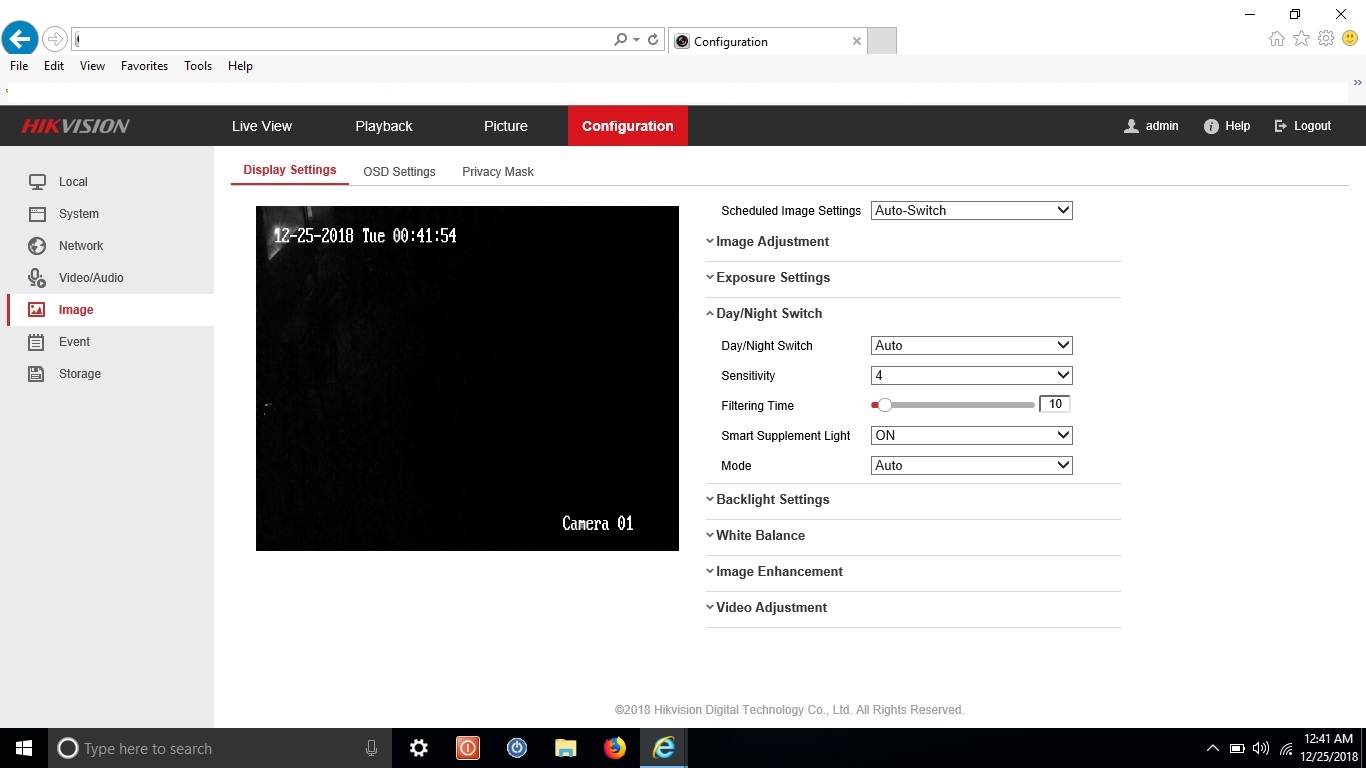Click the Help question mark icon

[1211, 126]
